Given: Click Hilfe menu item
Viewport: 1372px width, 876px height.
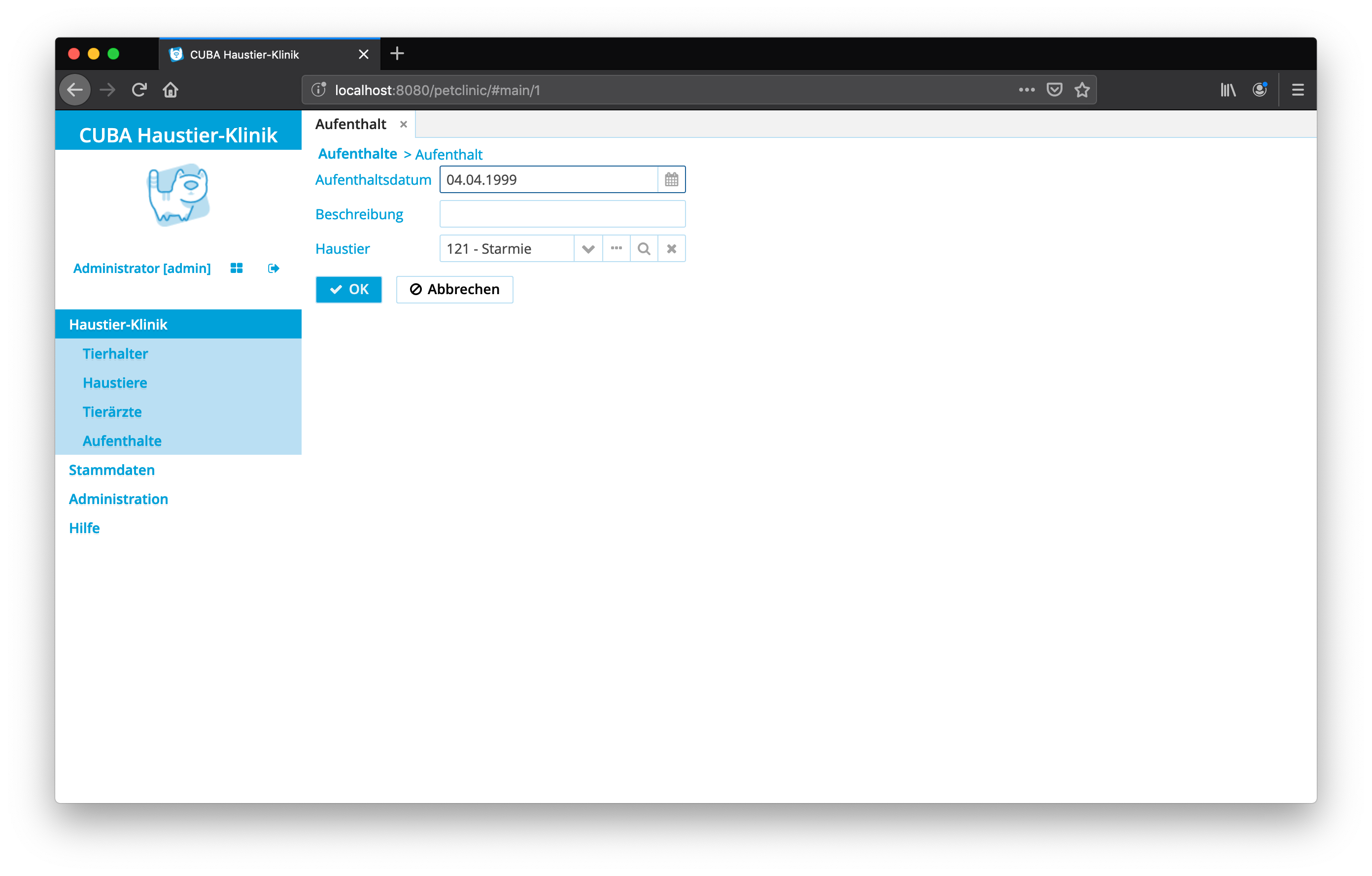Looking at the screenshot, I should click(x=83, y=527).
